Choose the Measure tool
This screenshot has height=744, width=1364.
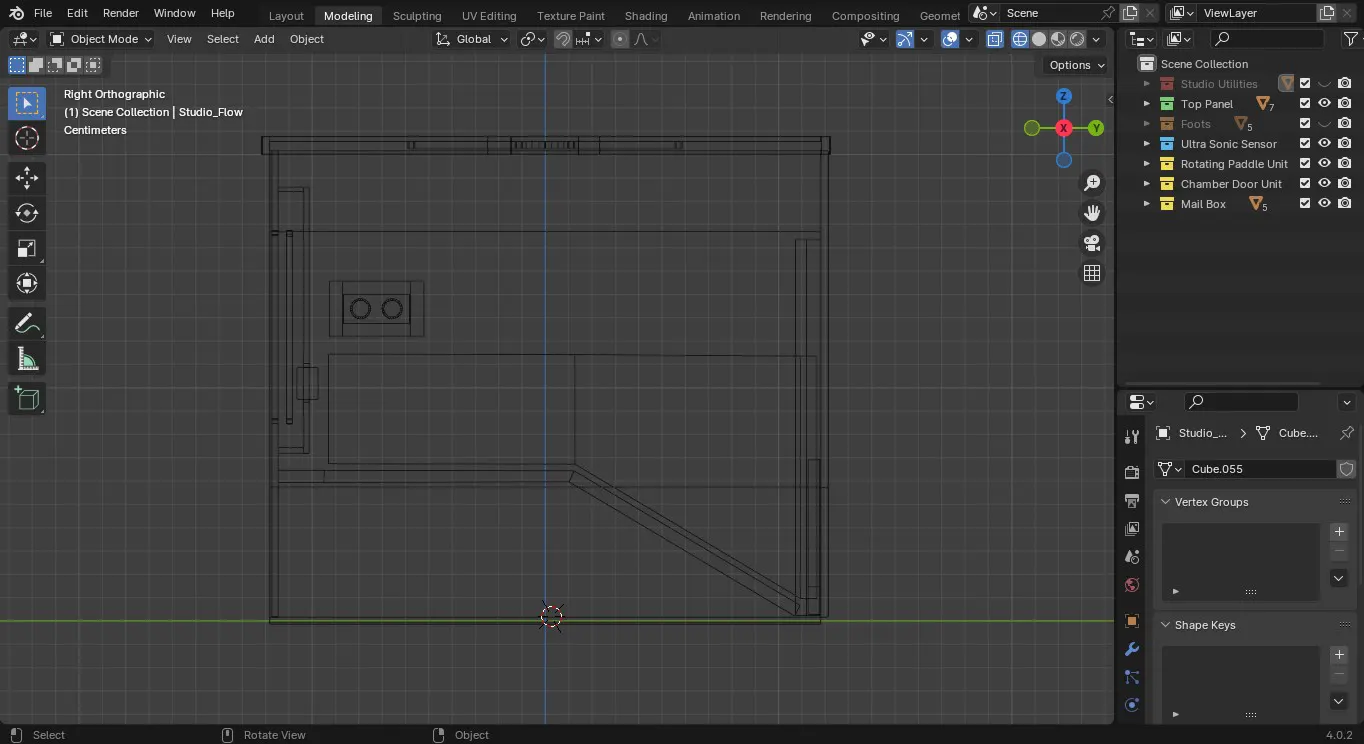[27, 358]
